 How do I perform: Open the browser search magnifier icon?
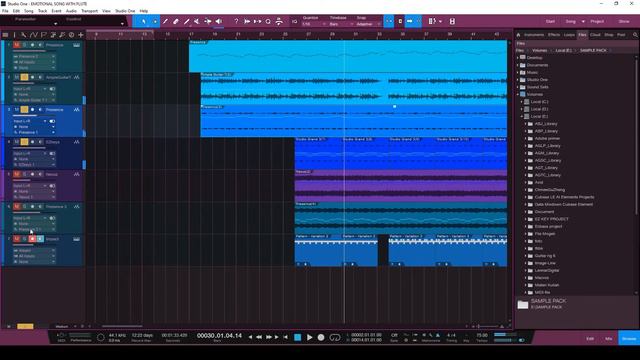635,35
